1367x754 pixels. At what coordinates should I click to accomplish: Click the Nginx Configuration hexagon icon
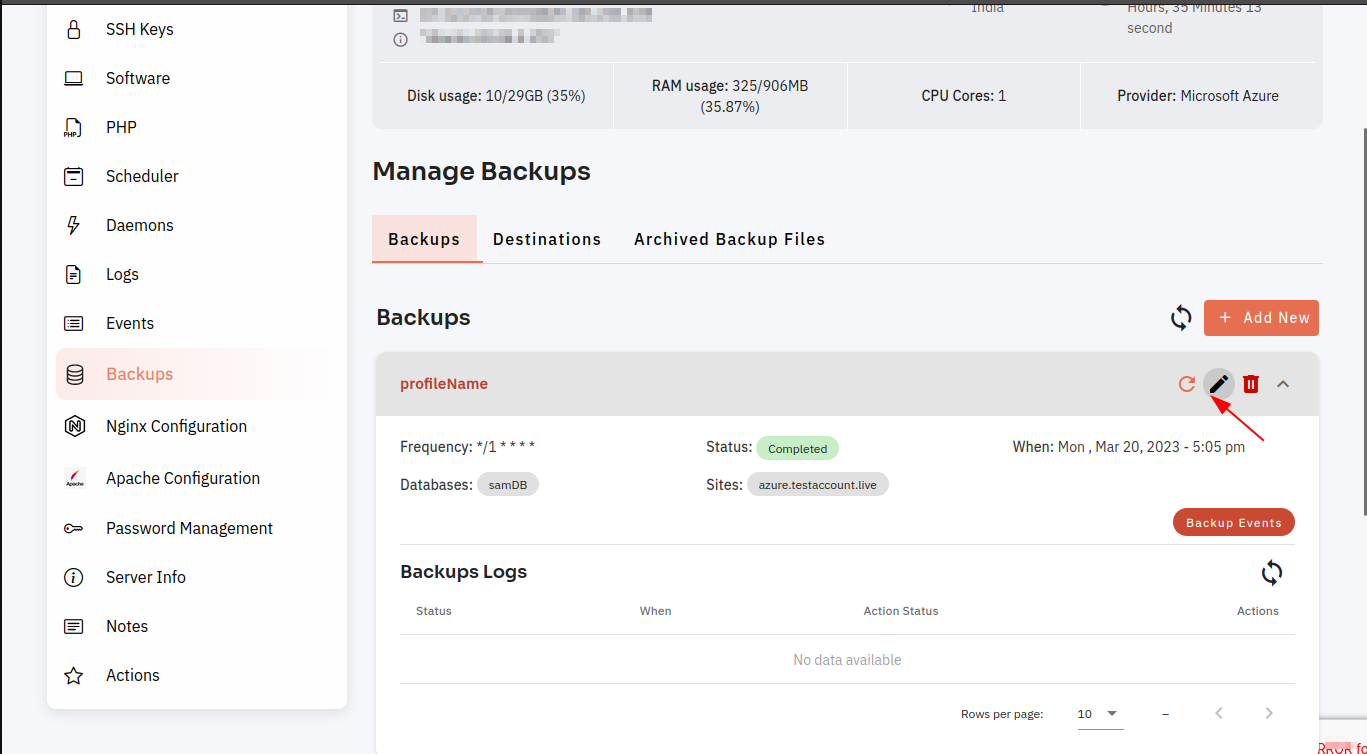click(x=74, y=426)
